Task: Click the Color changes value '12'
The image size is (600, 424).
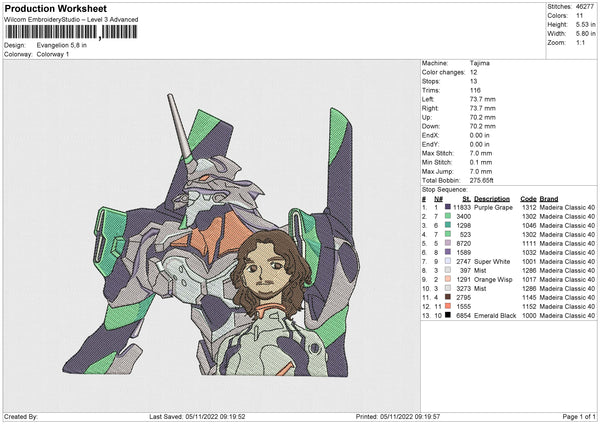Action: coord(473,72)
